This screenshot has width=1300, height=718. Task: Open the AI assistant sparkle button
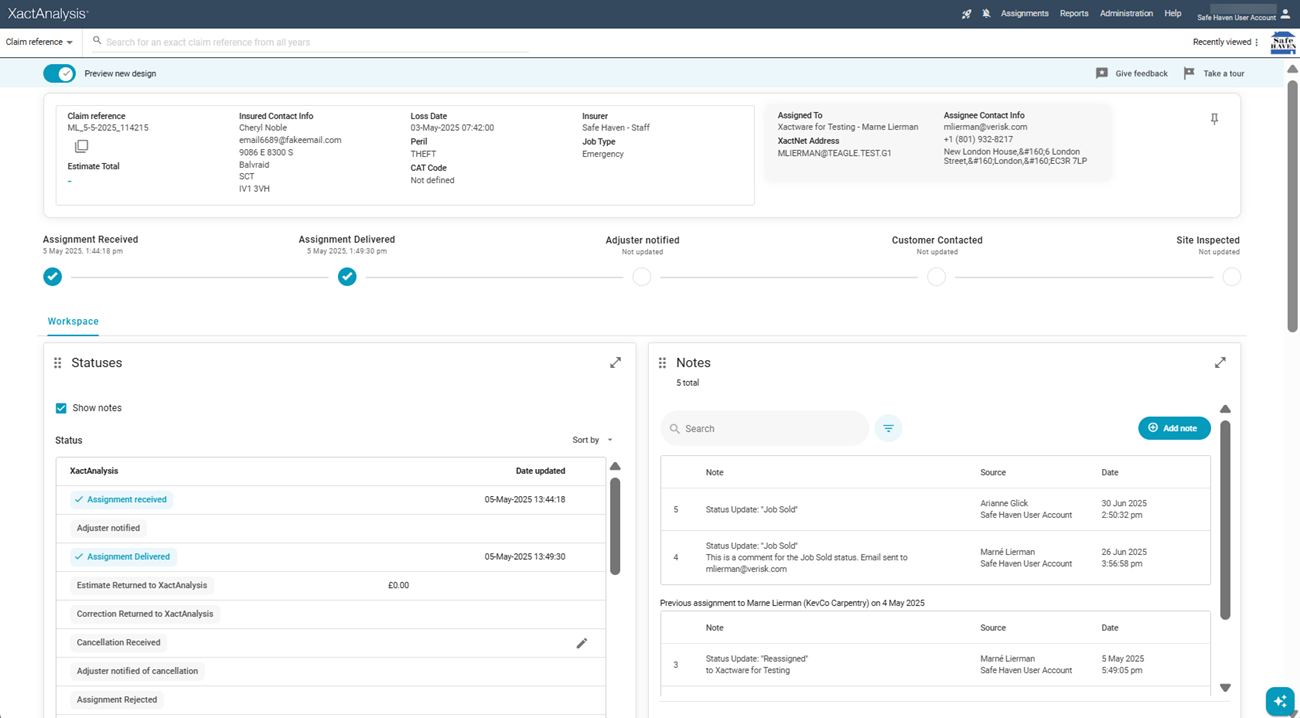click(1279, 701)
